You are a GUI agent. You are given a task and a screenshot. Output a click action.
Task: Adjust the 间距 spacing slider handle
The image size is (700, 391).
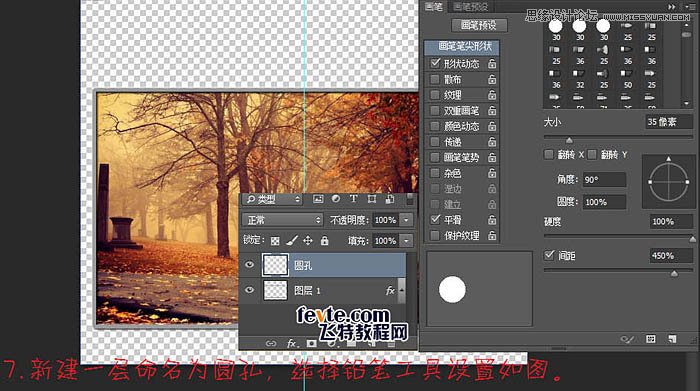[x=674, y=273]
